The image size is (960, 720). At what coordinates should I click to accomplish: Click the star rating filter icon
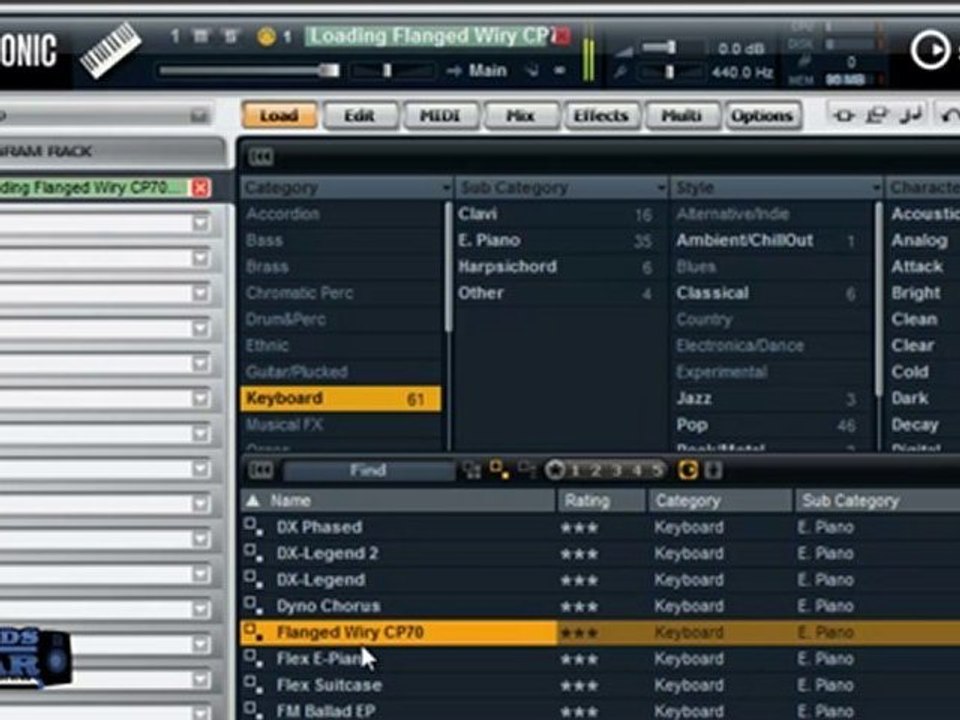tap(556, 470)
